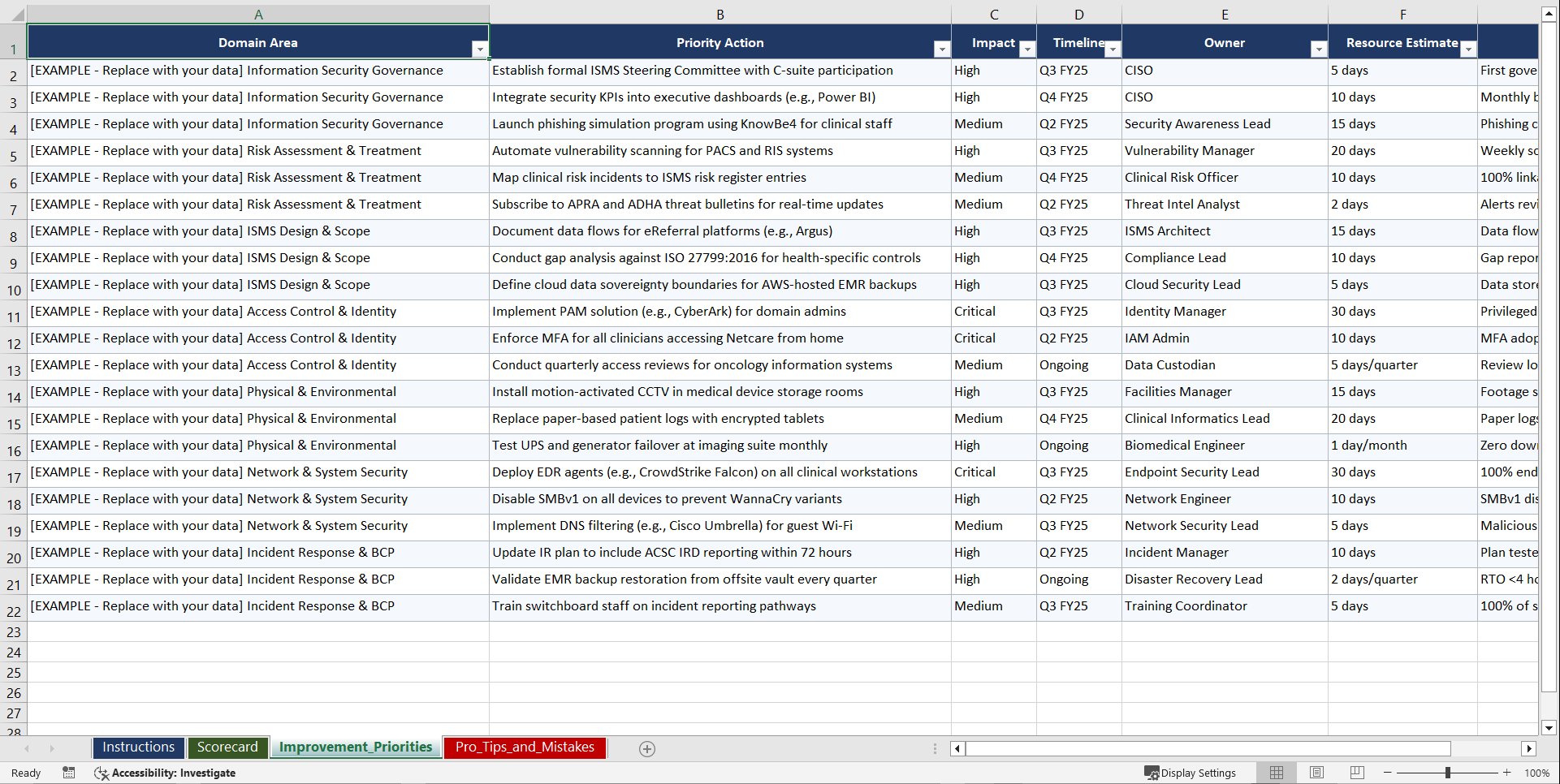Viewport: 1560px width, 784px height.
Task: Click the previous sheet navigation arrow
Action: pyautogui.click(x=28, y=748)
